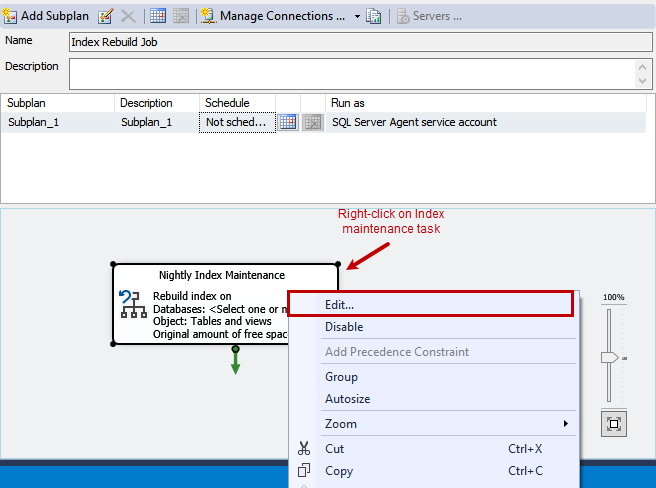Click the Description text box

(x=350, y=73)
